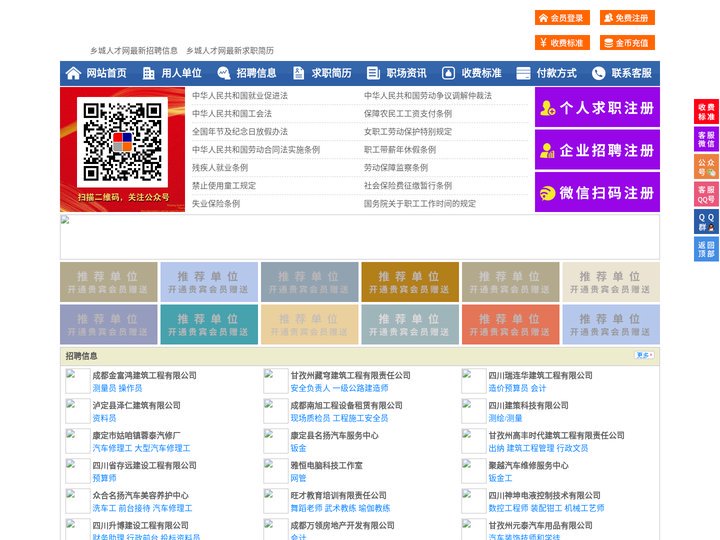Click the 更多 link in 招聘信息 header
The image size is (720, 540).
point(644,355)
